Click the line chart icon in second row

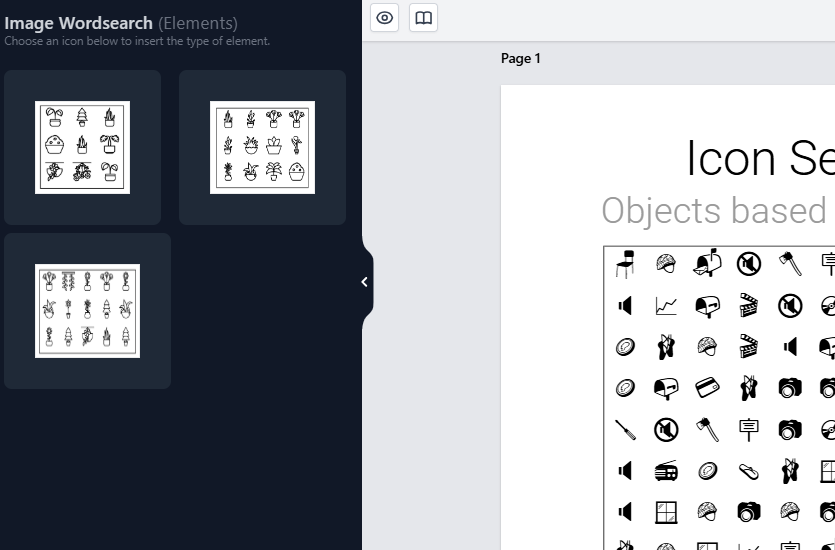(x=666, y=306)
